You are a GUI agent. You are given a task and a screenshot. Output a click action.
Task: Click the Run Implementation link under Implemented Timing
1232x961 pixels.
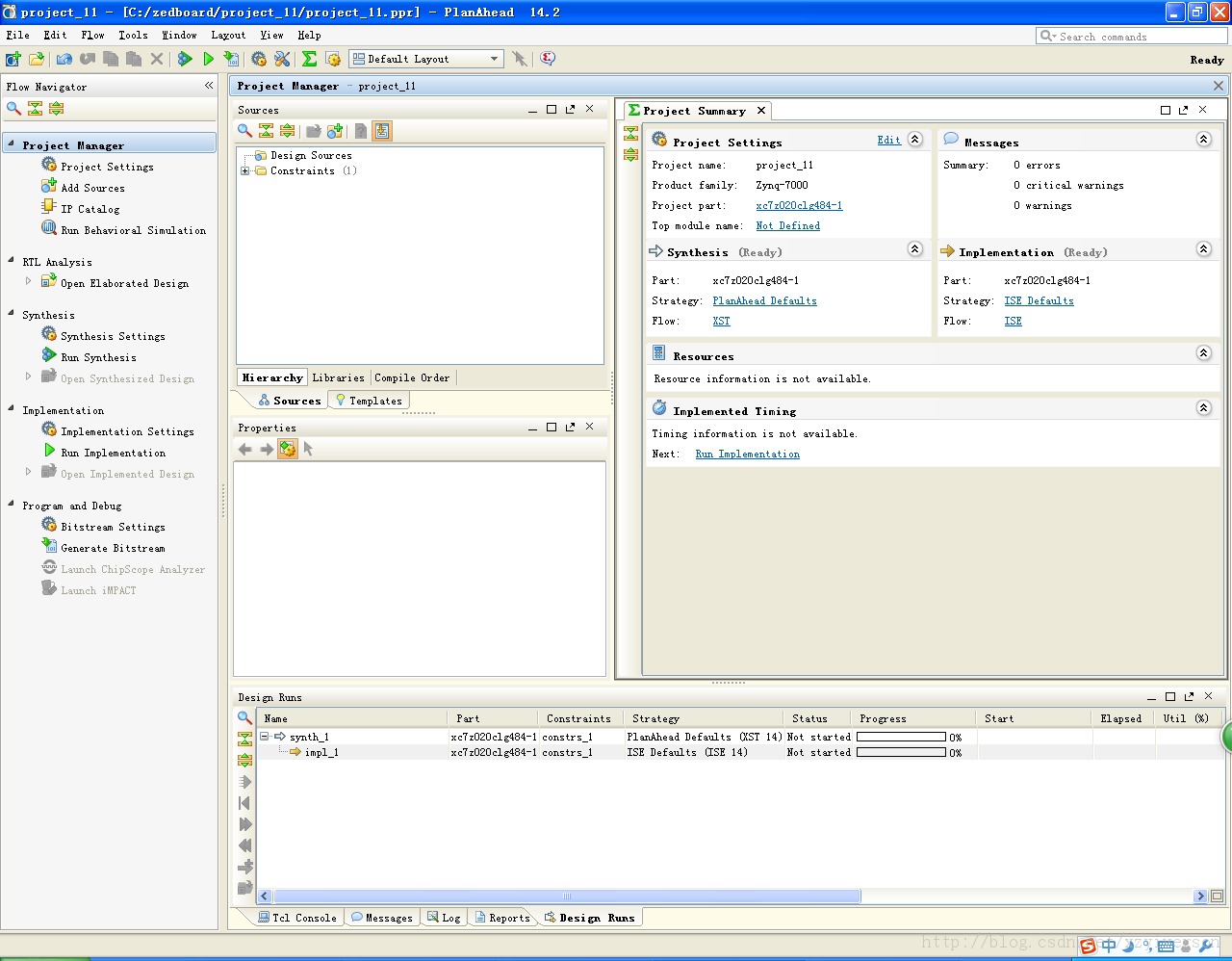pos(747,455)
